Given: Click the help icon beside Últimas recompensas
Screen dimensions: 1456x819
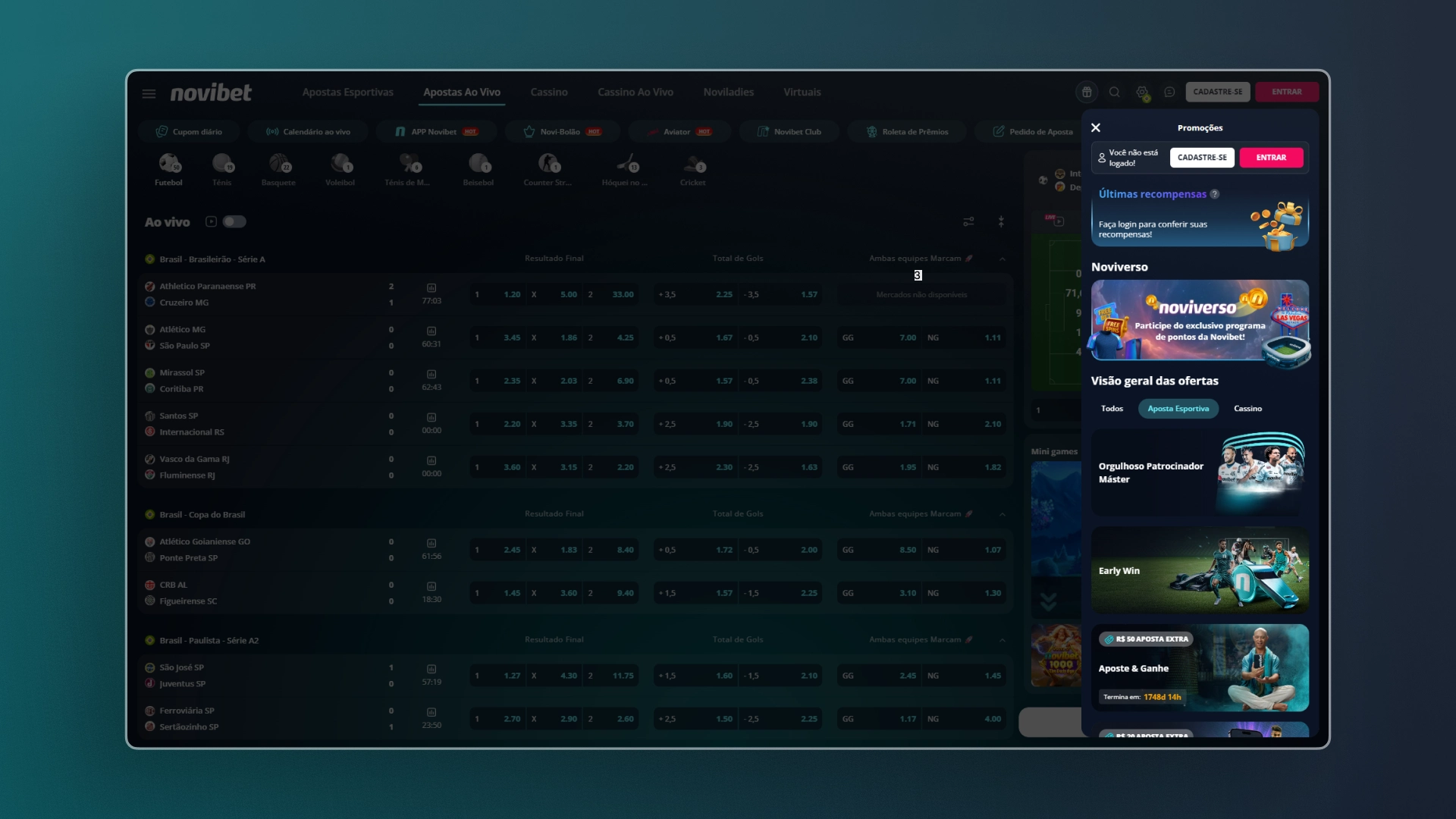Looking at the screenshot, I should 1215,194.
